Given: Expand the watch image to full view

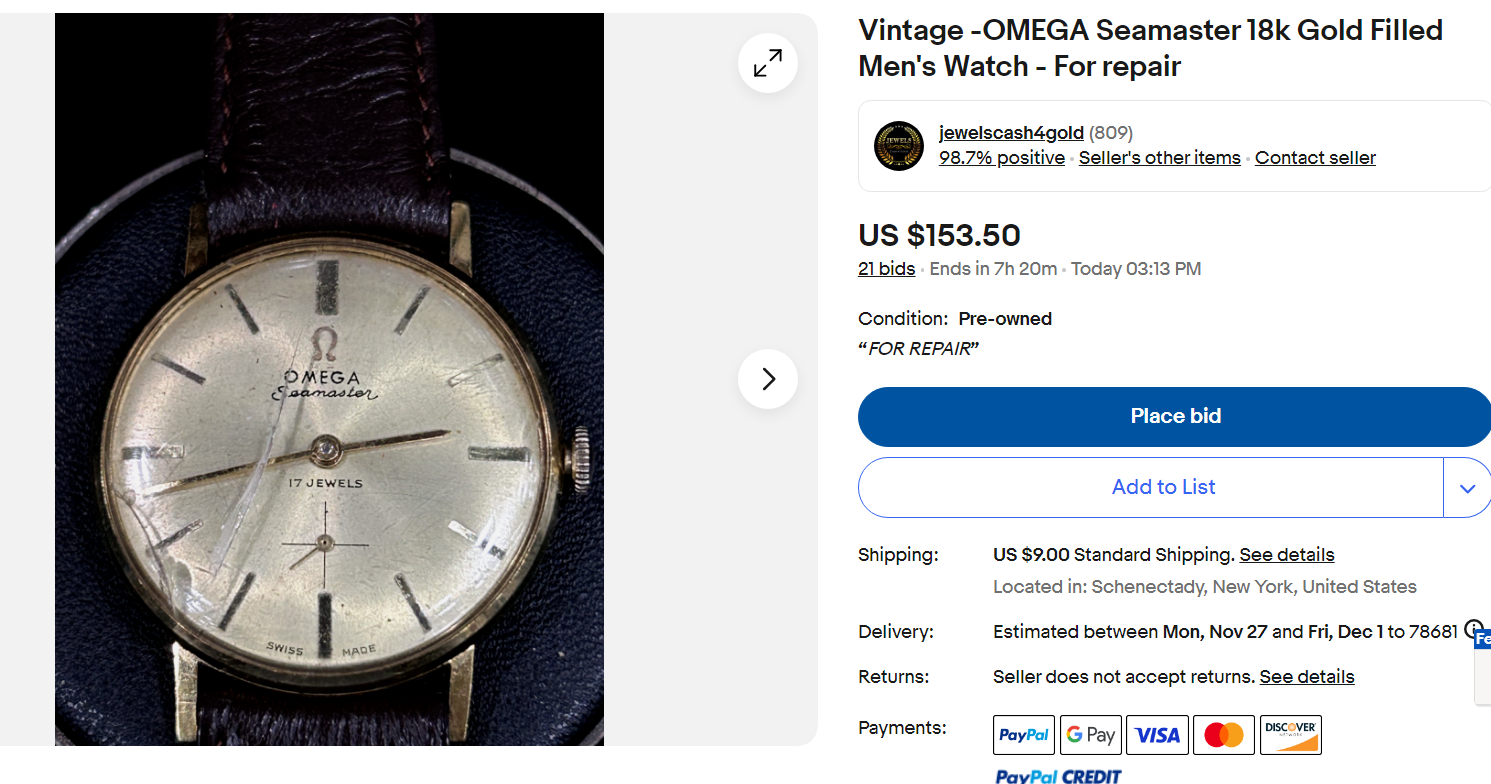Looking at the screenshot, I should pyautogui.click(x=767, y=64).
